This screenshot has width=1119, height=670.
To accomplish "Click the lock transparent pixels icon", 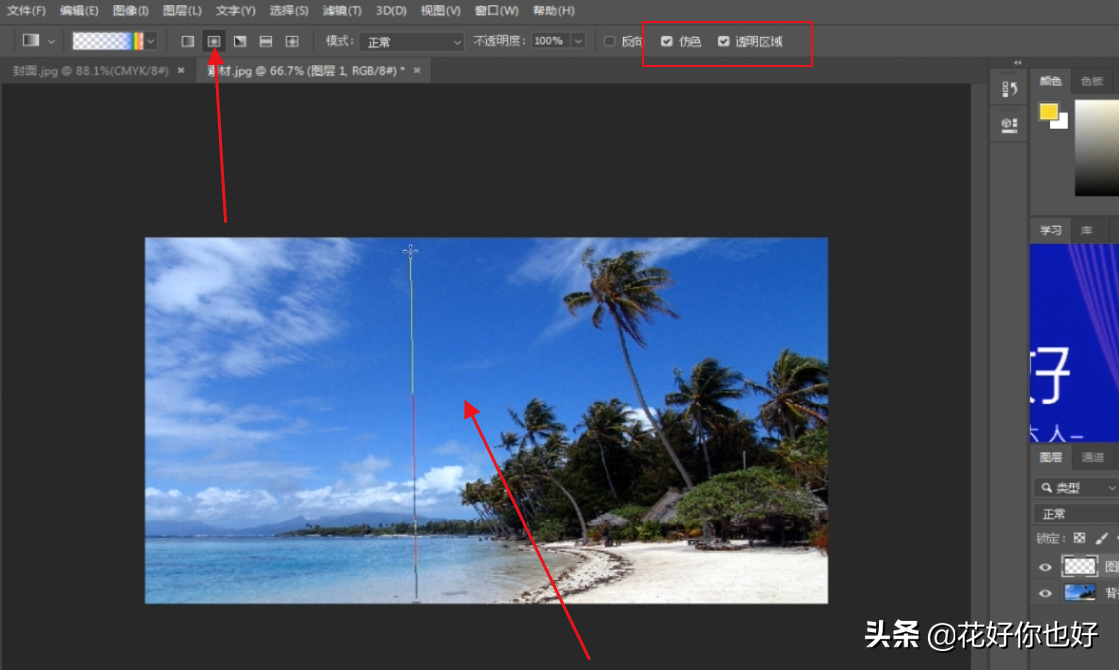I will coord(1079,538).
